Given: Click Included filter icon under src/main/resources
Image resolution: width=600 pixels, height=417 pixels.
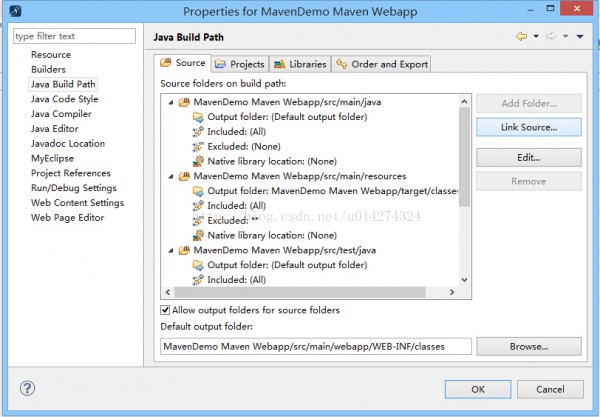Looking at the screenshot, I should click(198, 206).
